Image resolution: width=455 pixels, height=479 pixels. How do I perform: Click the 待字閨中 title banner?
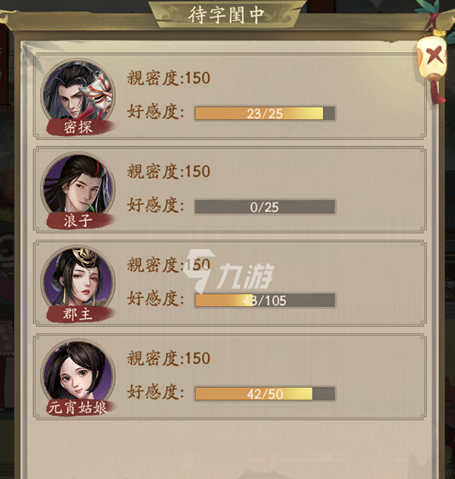227,15
